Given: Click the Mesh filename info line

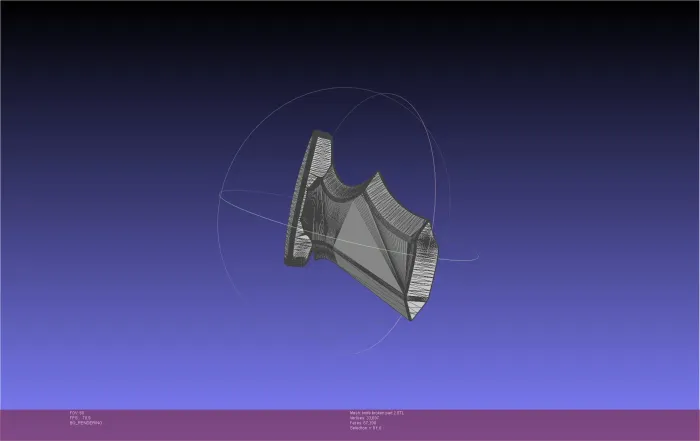Looking at the screenshot, I should click(377, 413).
